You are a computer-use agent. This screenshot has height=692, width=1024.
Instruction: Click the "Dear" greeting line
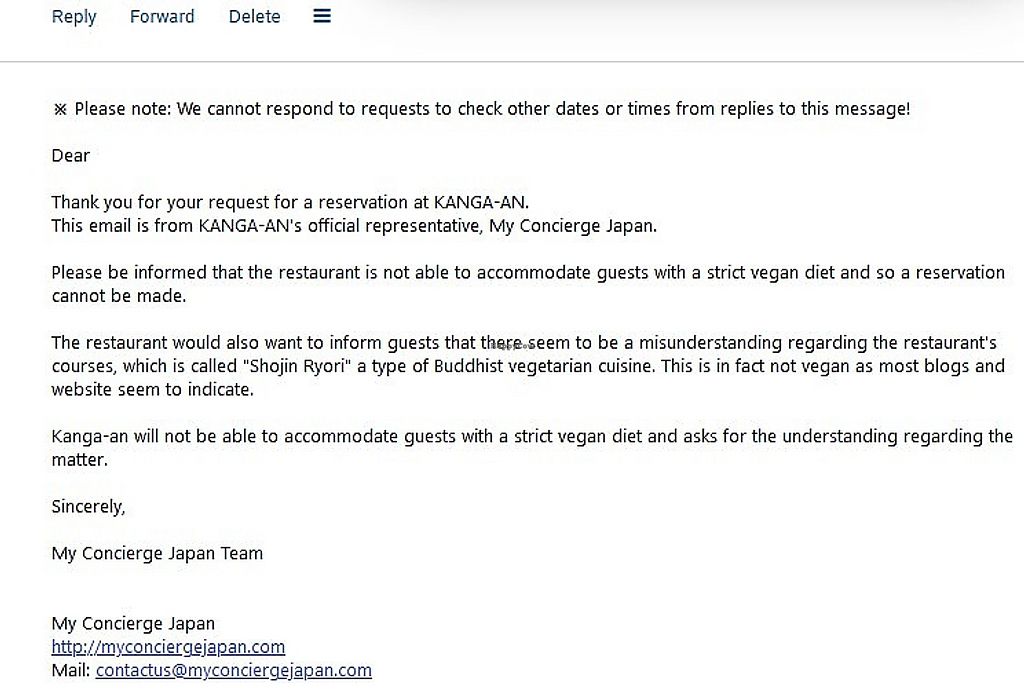tap(71, 155)
